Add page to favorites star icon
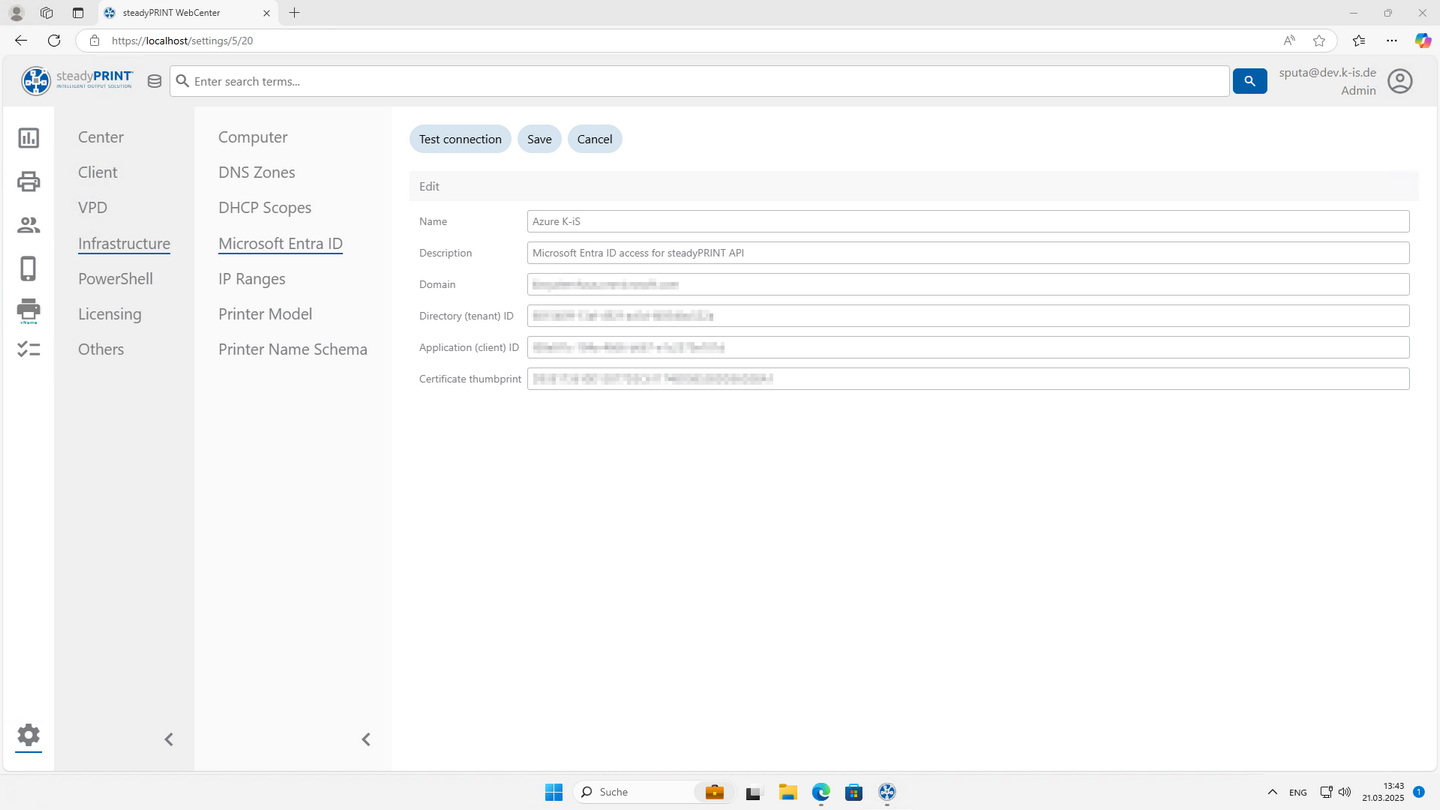The width and height of the screenshot is (1440, 810). click(1319, 41)
